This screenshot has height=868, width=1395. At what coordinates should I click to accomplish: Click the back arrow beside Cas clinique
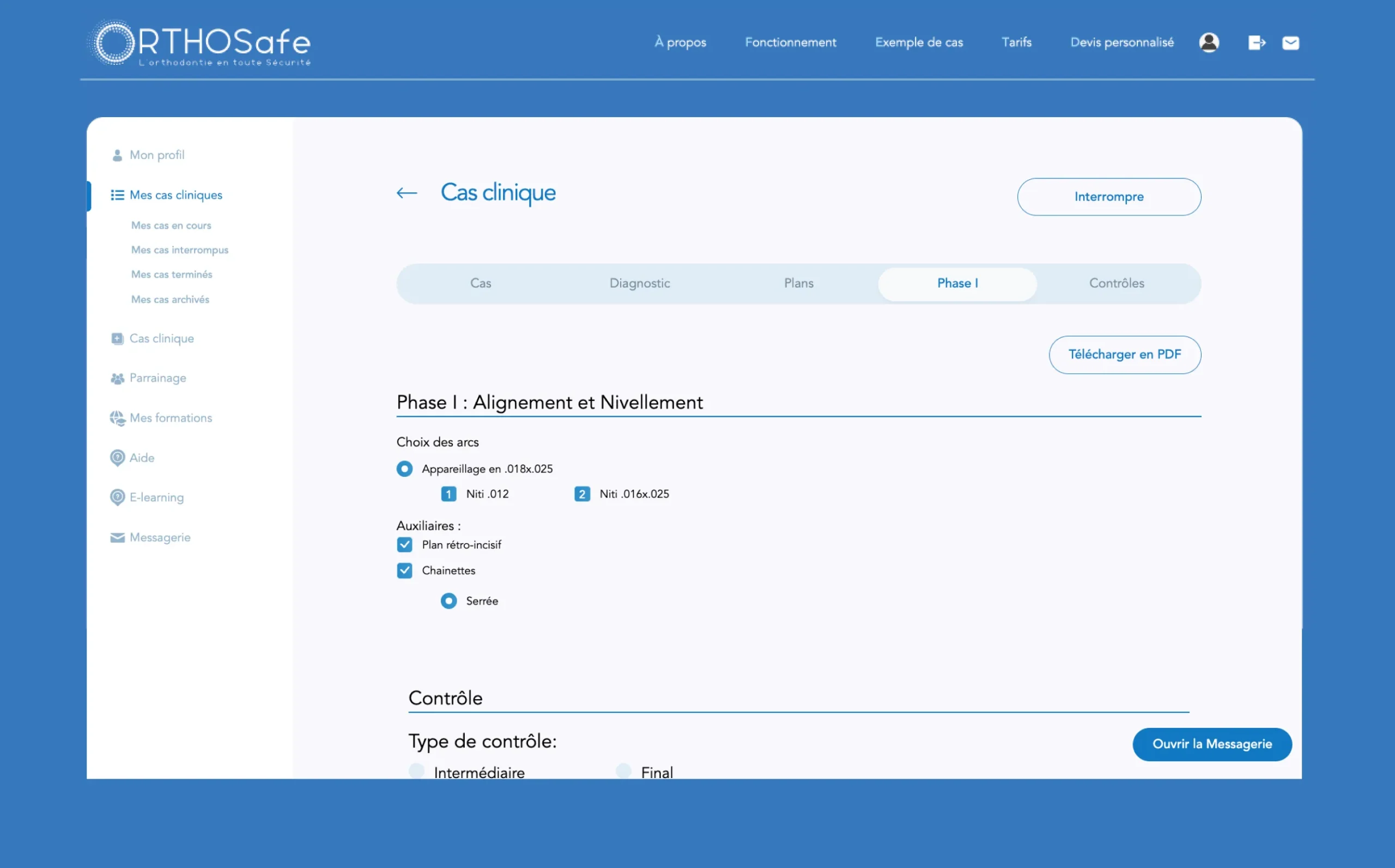(x=407, y=193)
